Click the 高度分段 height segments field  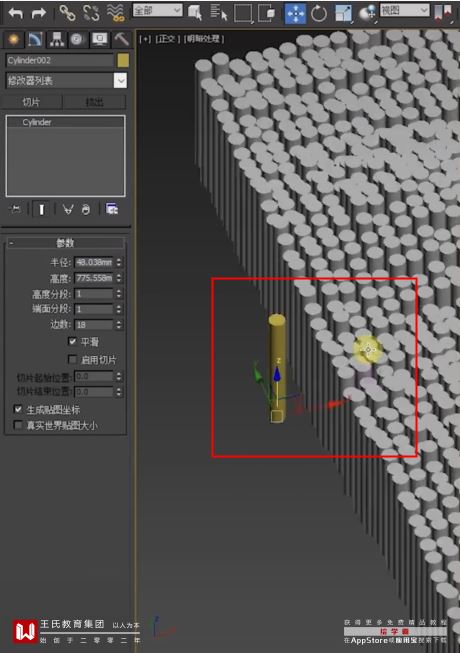[94, 294]
